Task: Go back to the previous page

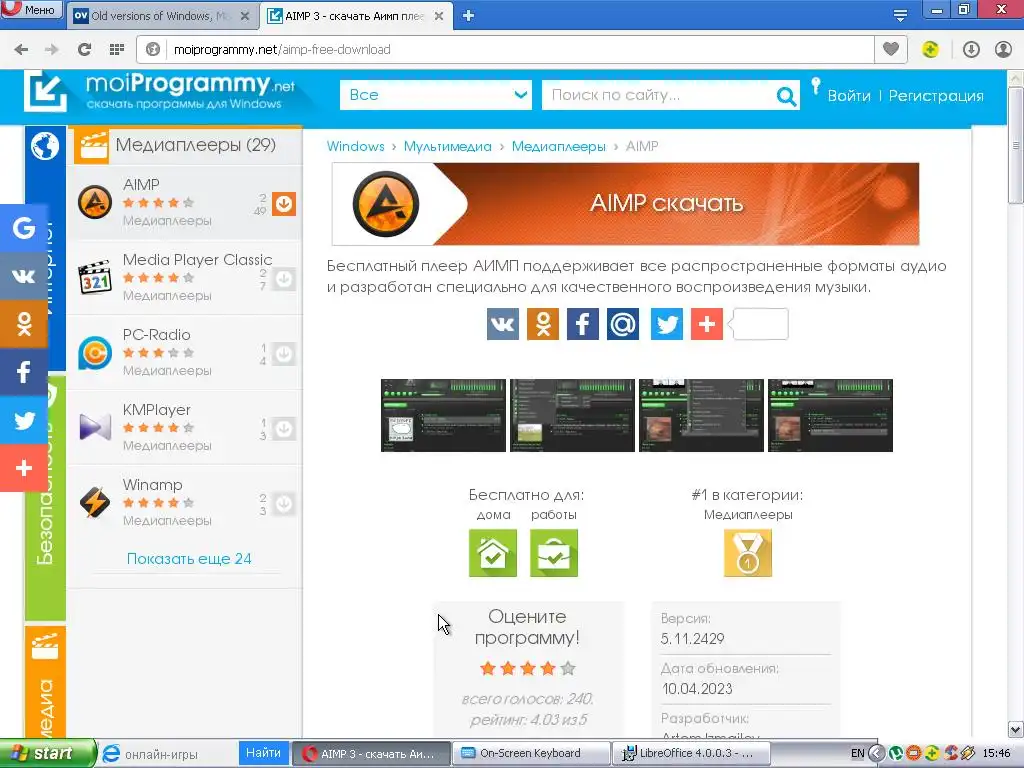Action: (21, 49)
